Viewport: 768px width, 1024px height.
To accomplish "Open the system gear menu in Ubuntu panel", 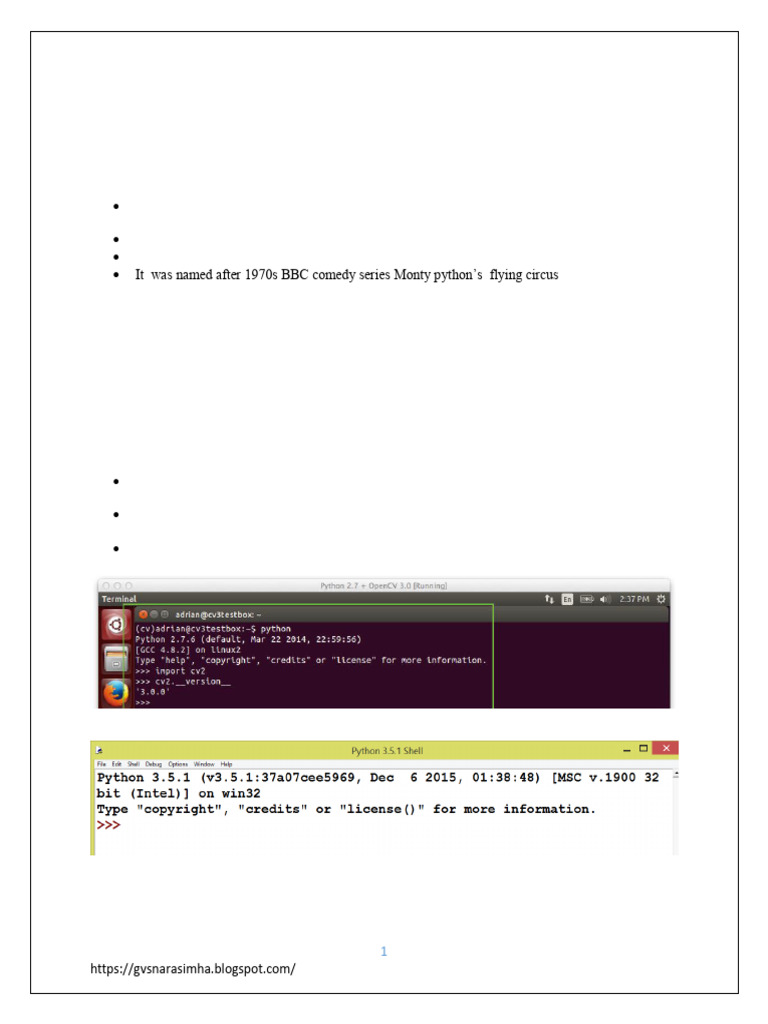I will click(x=661, y=599).
